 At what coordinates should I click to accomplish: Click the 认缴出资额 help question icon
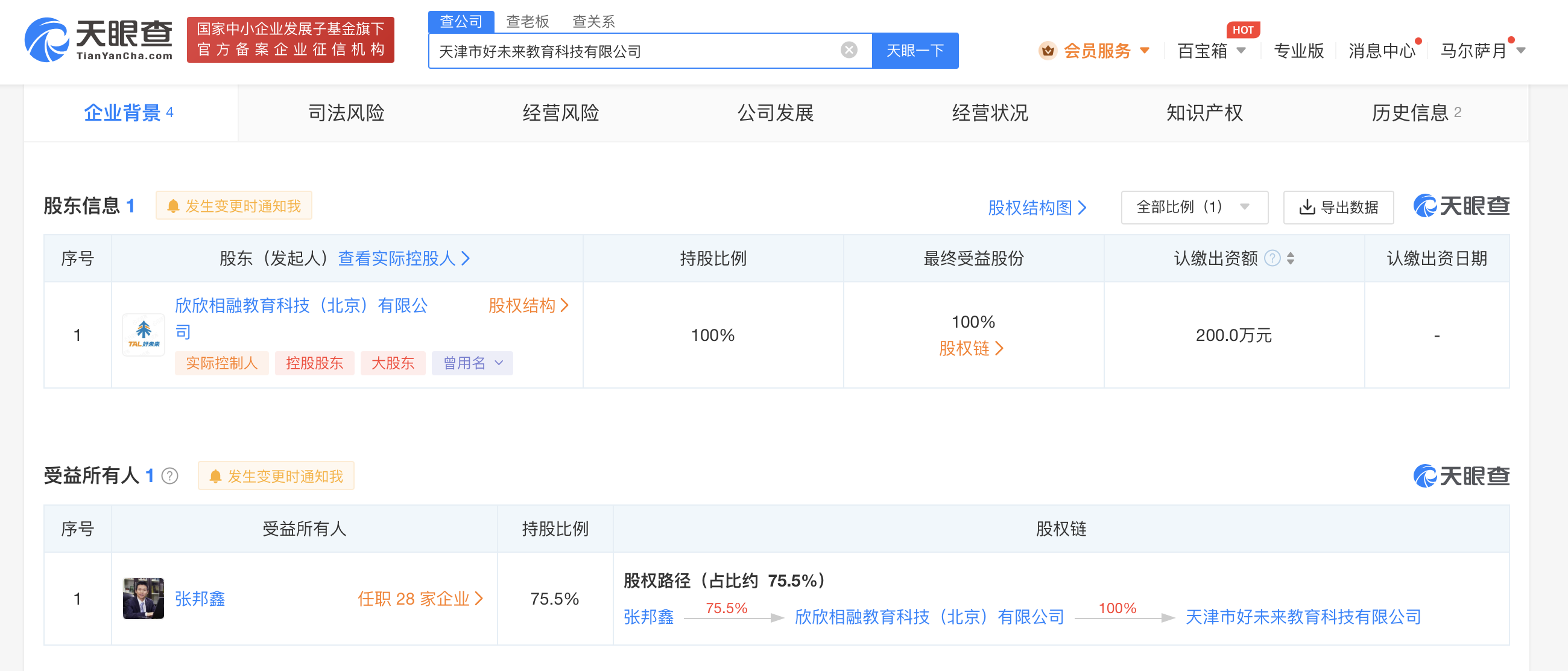(1272, 258)
